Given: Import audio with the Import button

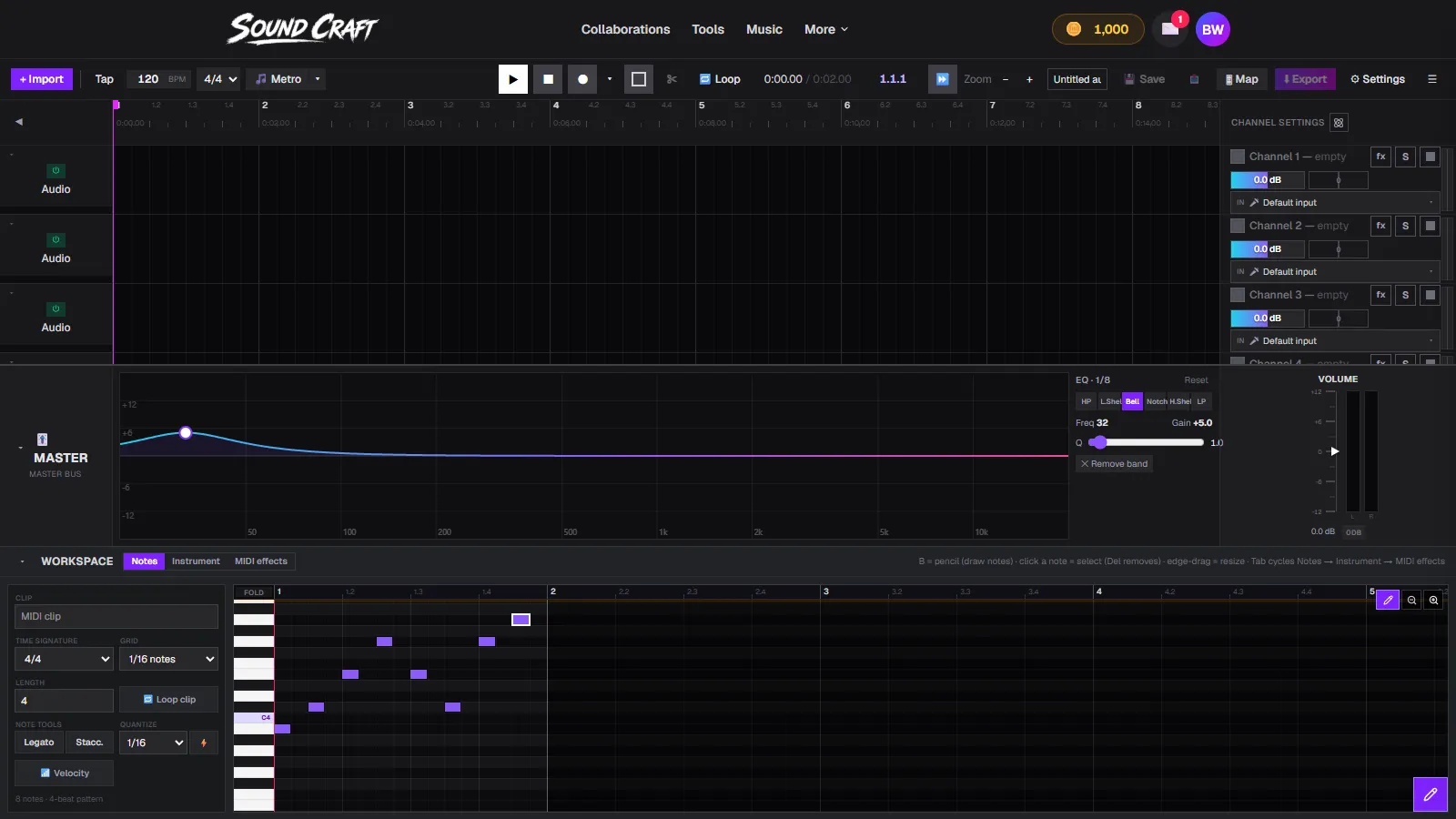Looking at the screenshot, I should tap(42, 79).
